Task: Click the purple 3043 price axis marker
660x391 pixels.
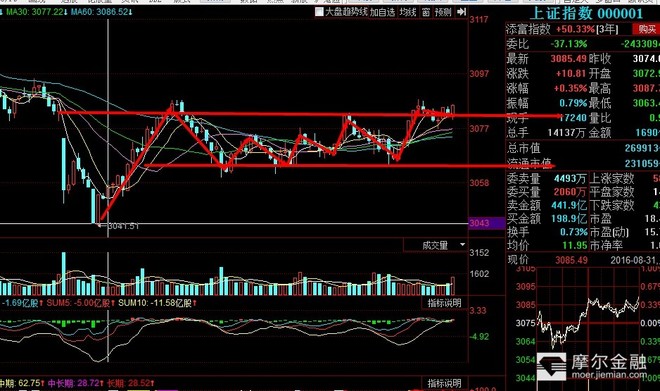Action: point(487,223)
